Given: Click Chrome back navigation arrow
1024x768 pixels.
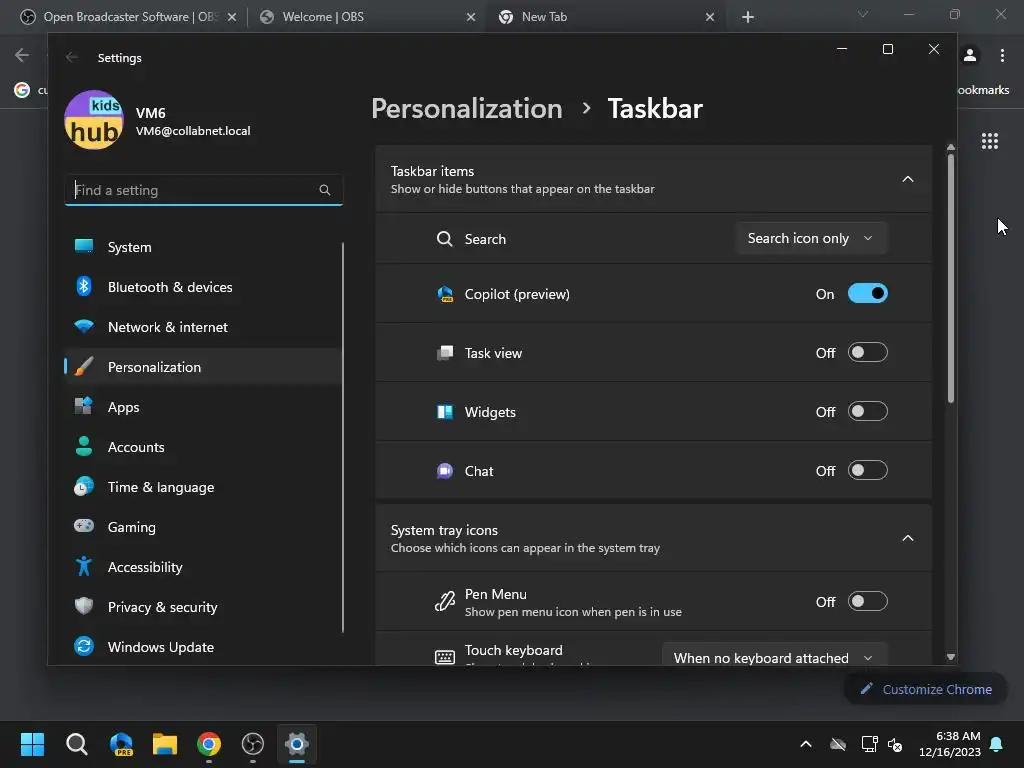Looking at the screenshot, I should pyautogui.click(x=22, y=56).
